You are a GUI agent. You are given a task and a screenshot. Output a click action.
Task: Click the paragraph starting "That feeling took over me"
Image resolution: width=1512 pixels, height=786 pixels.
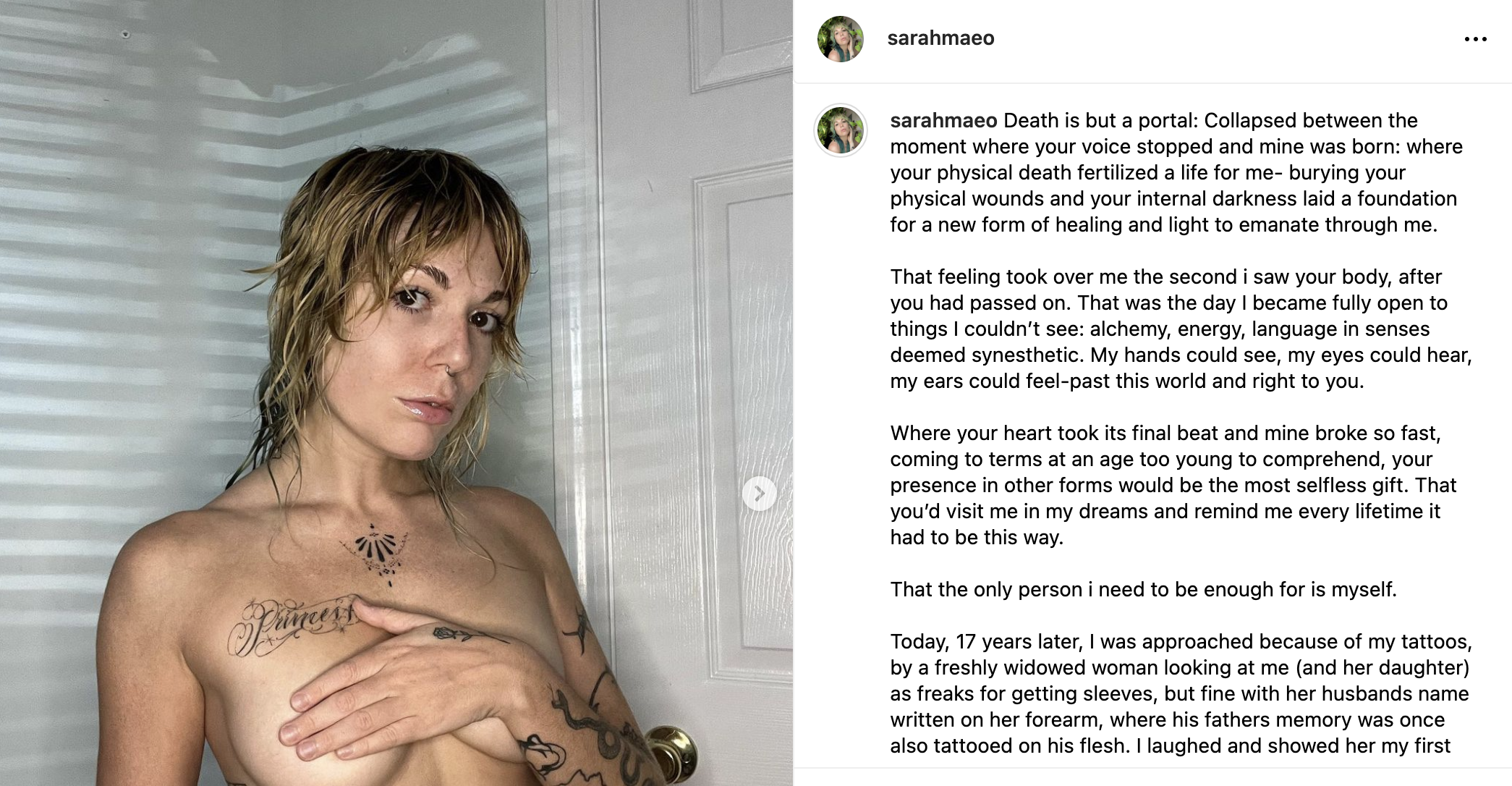pyautogui.click(x=1181, y=329)
